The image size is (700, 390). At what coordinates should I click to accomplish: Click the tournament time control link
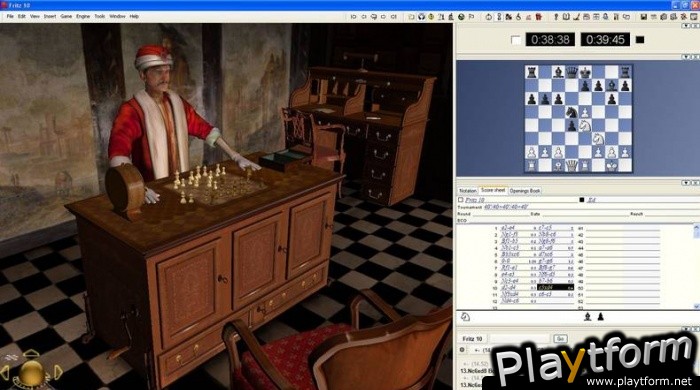506,207
